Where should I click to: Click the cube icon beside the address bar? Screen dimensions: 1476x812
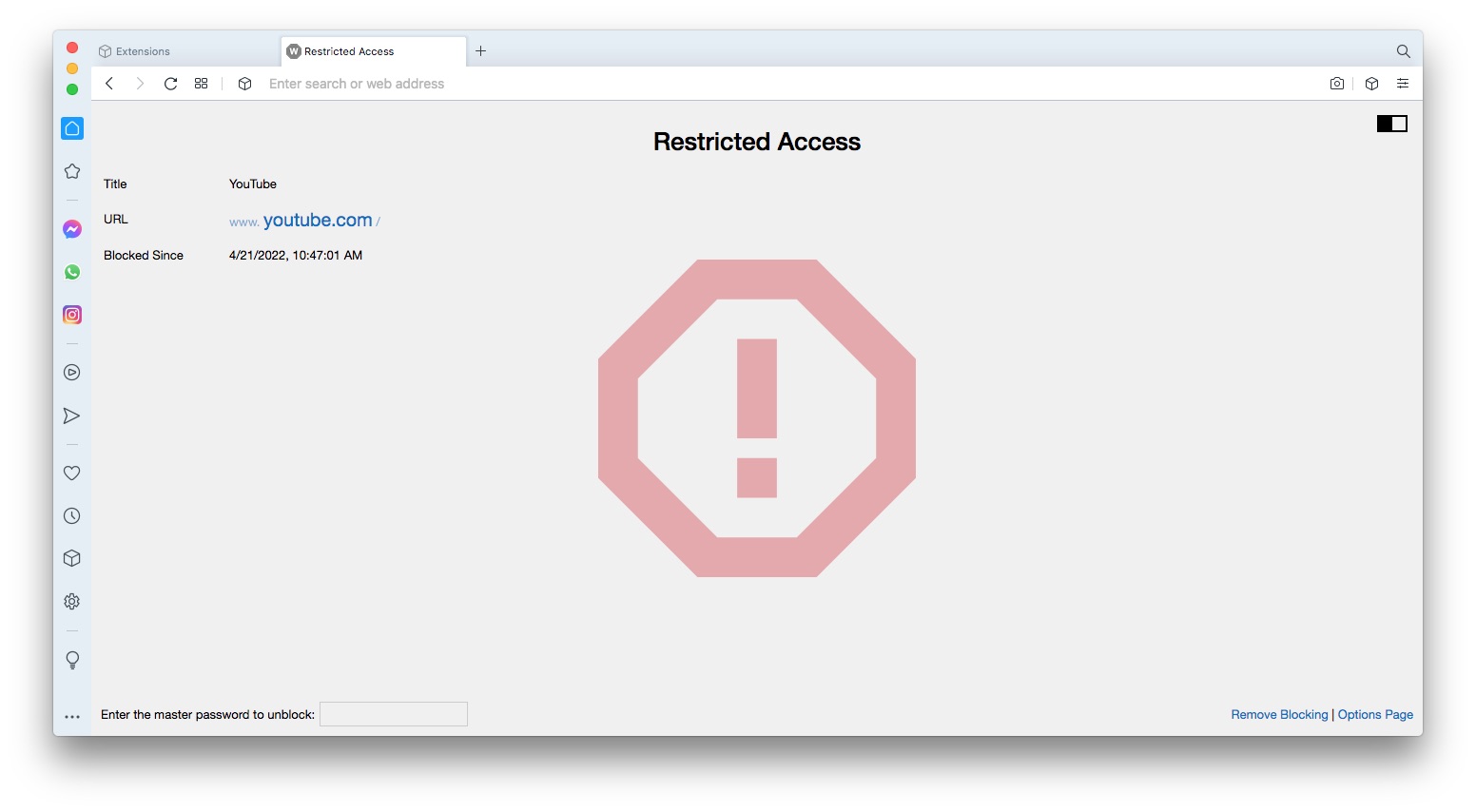[x=244, y=84]
